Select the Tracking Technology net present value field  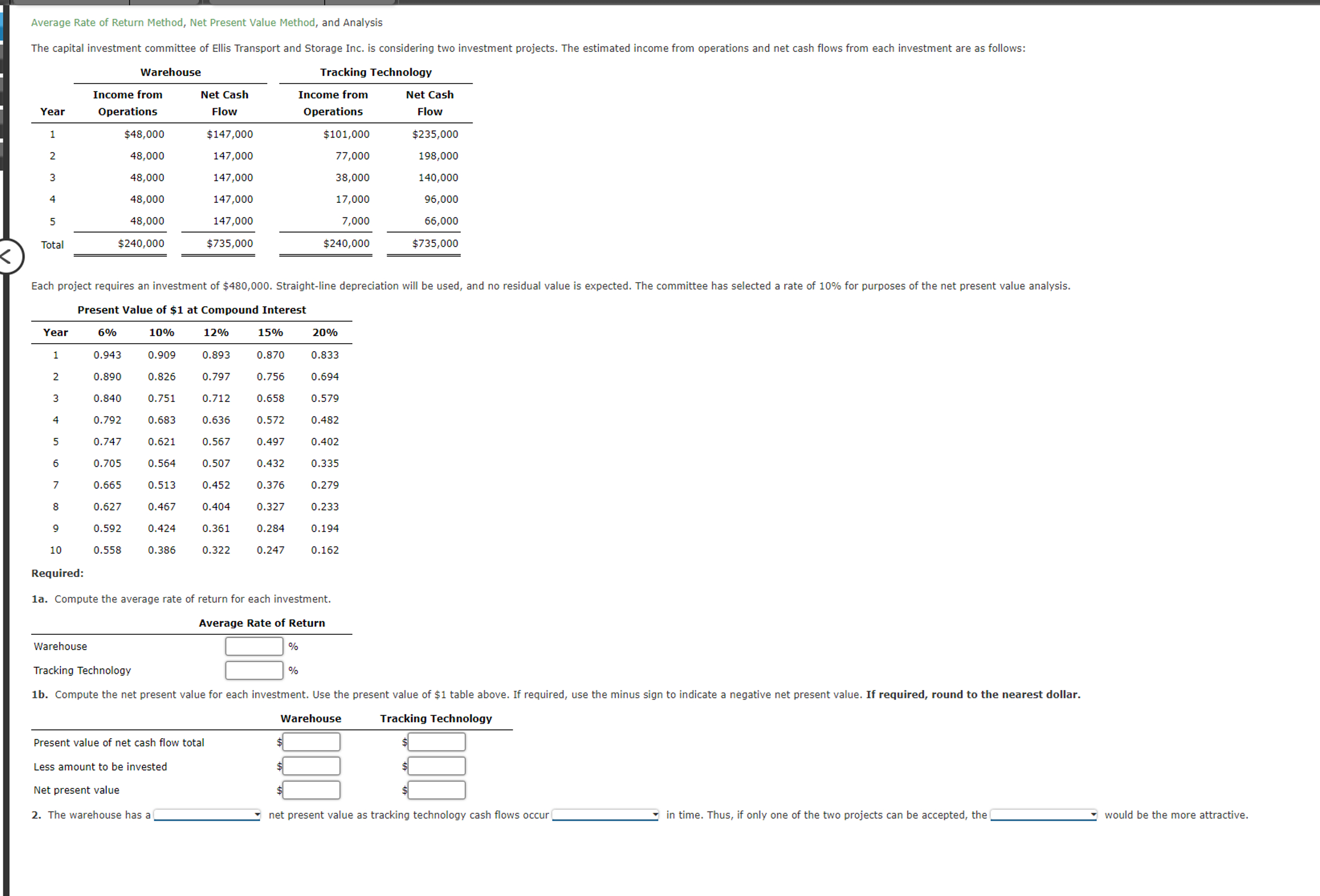[x=436, y=789]
